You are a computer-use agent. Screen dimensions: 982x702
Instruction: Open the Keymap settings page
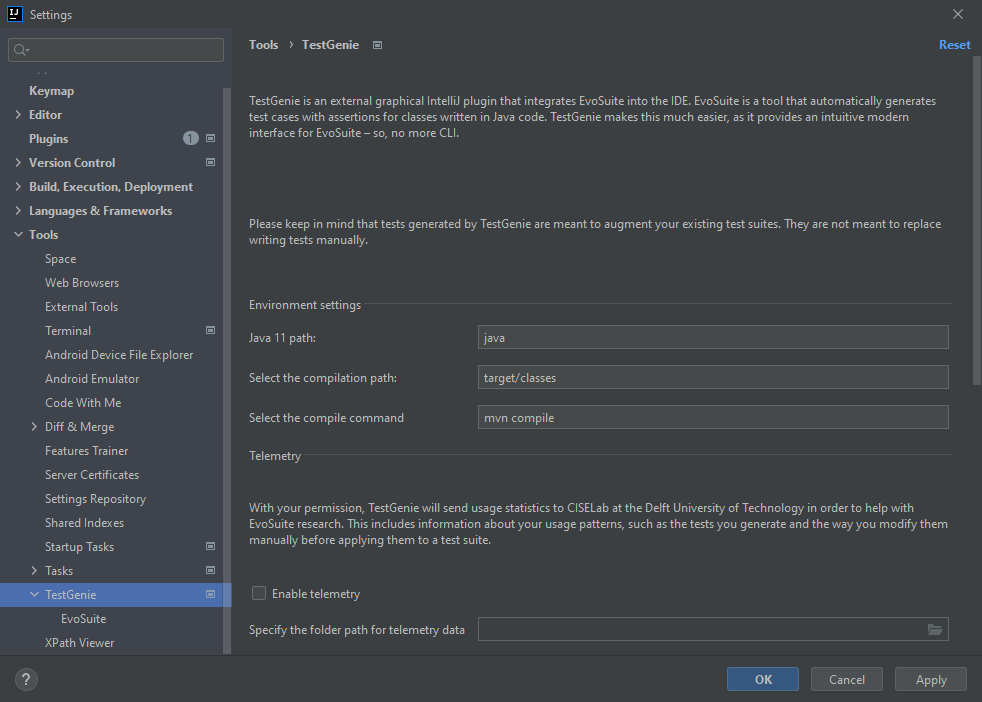(51, 91)
